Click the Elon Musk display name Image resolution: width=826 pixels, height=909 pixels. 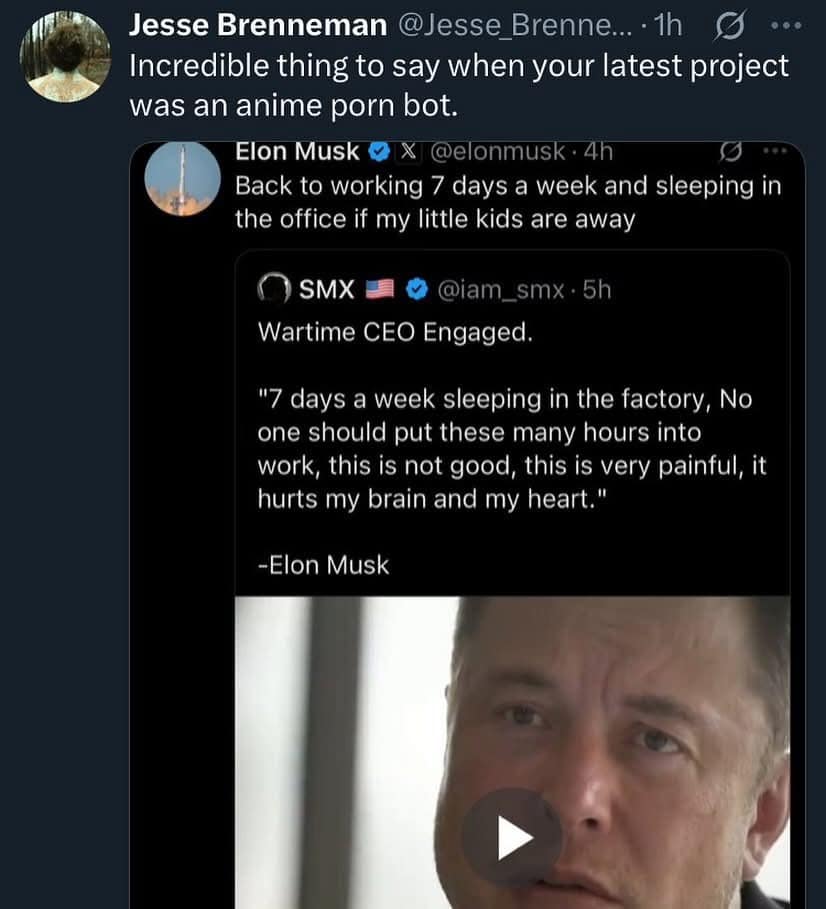(x=297, y=153)
